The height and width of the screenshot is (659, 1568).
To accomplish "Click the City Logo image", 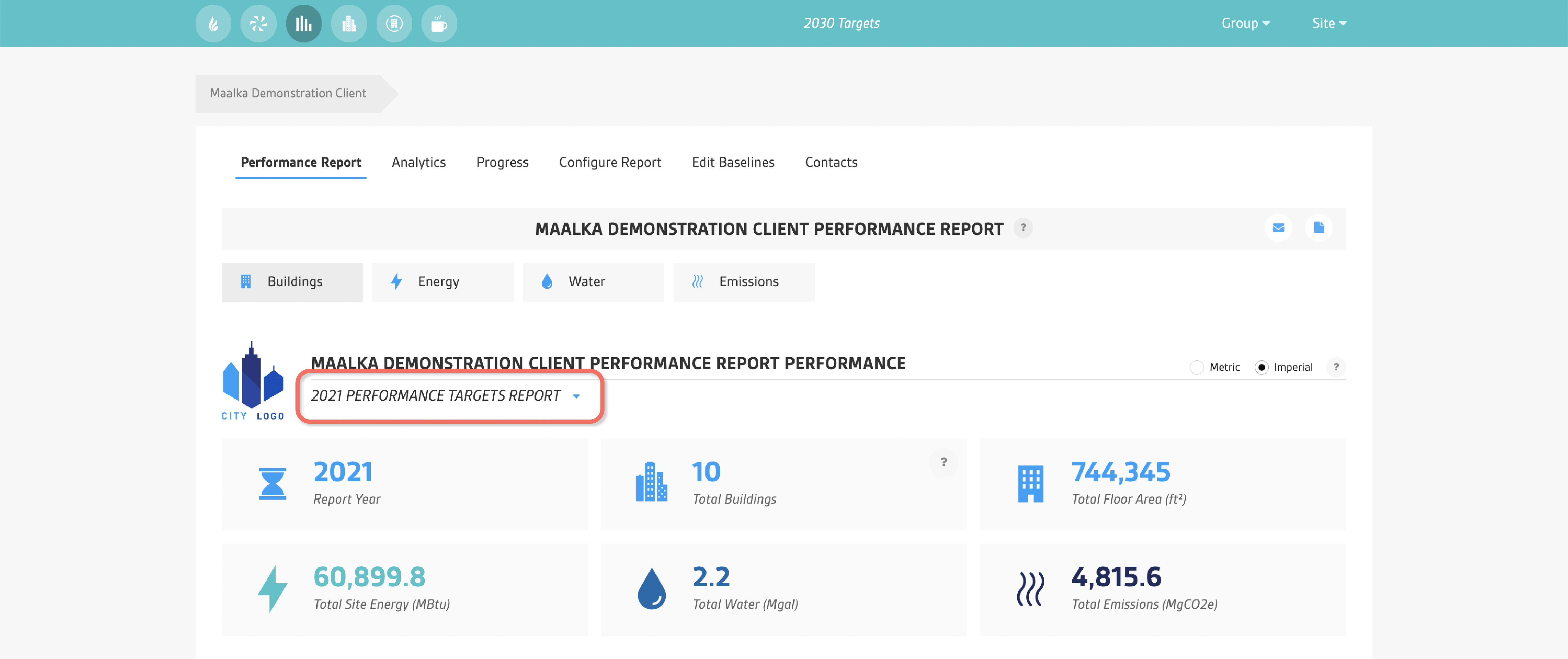I will click(x=253, y=381).
